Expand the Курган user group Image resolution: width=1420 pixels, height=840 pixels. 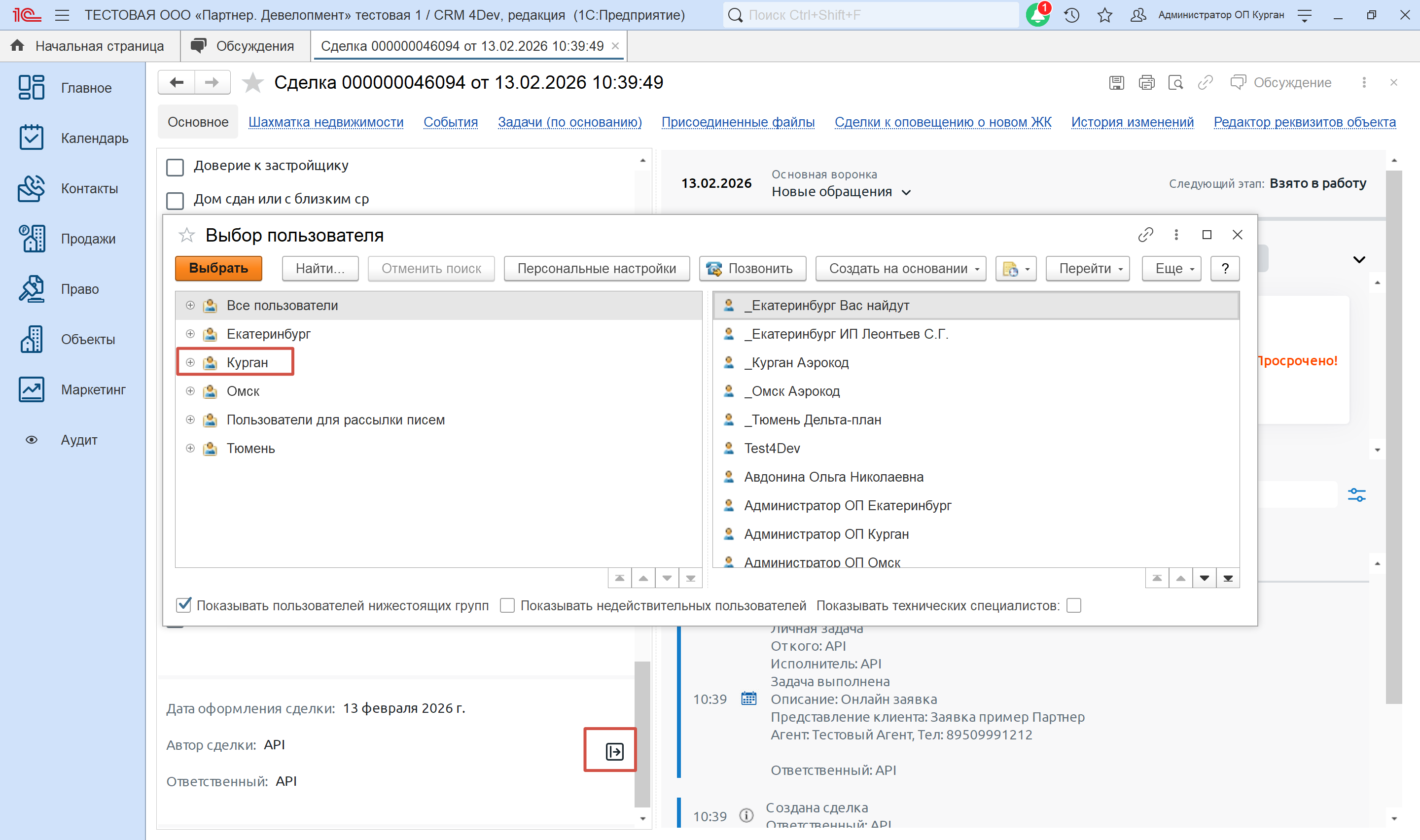(x=190, y=362)
